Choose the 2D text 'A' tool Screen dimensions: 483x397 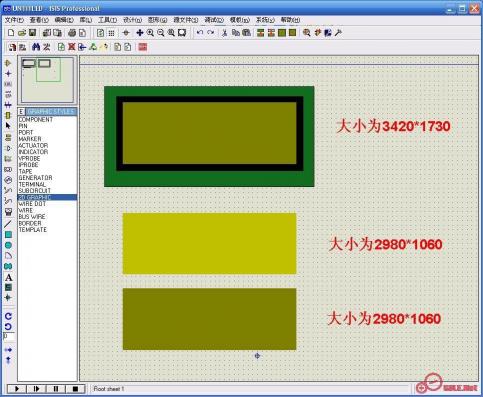8,277
